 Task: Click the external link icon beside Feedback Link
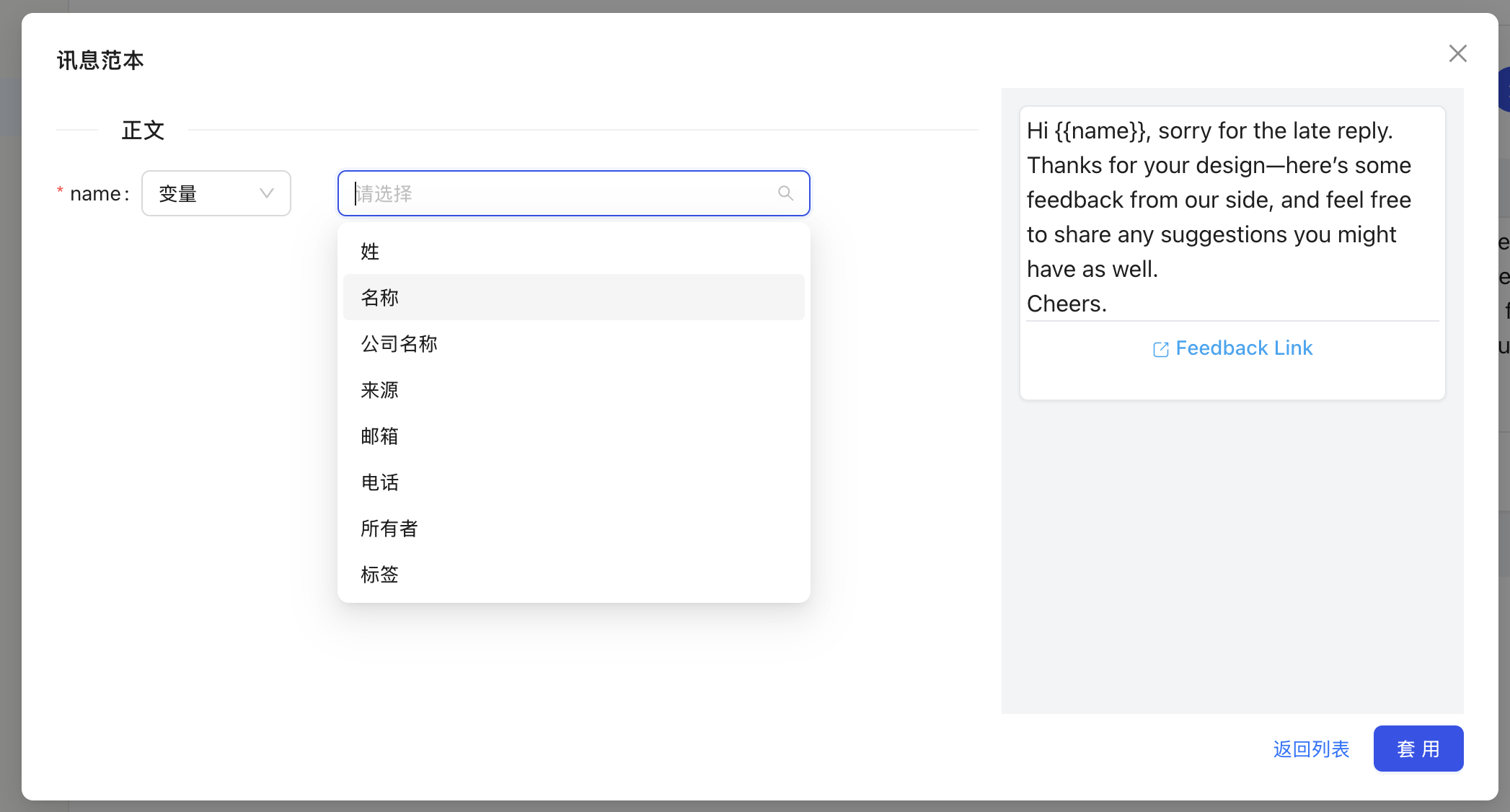pos(1160,349)
